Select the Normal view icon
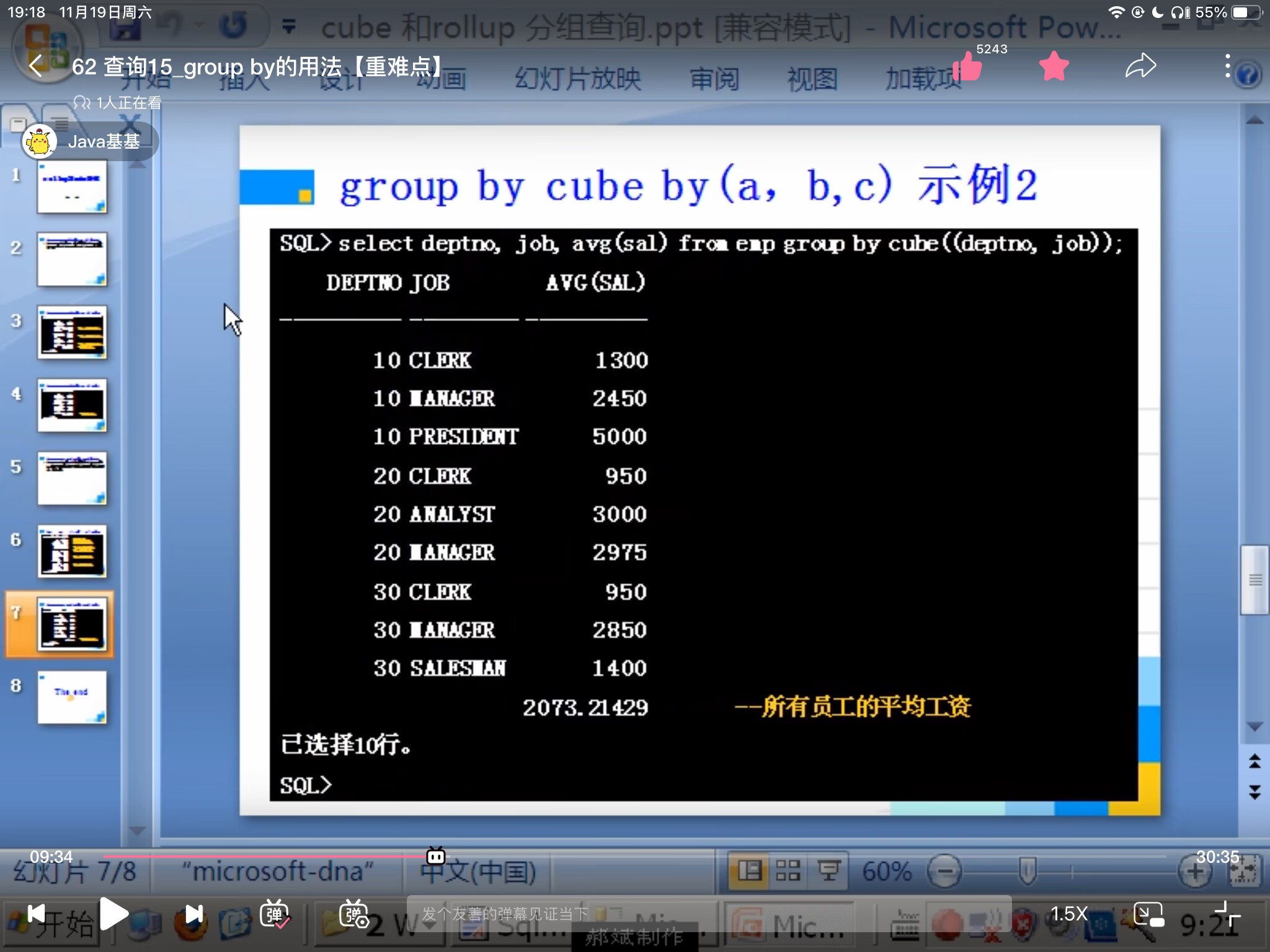 (x=748, y=869)
